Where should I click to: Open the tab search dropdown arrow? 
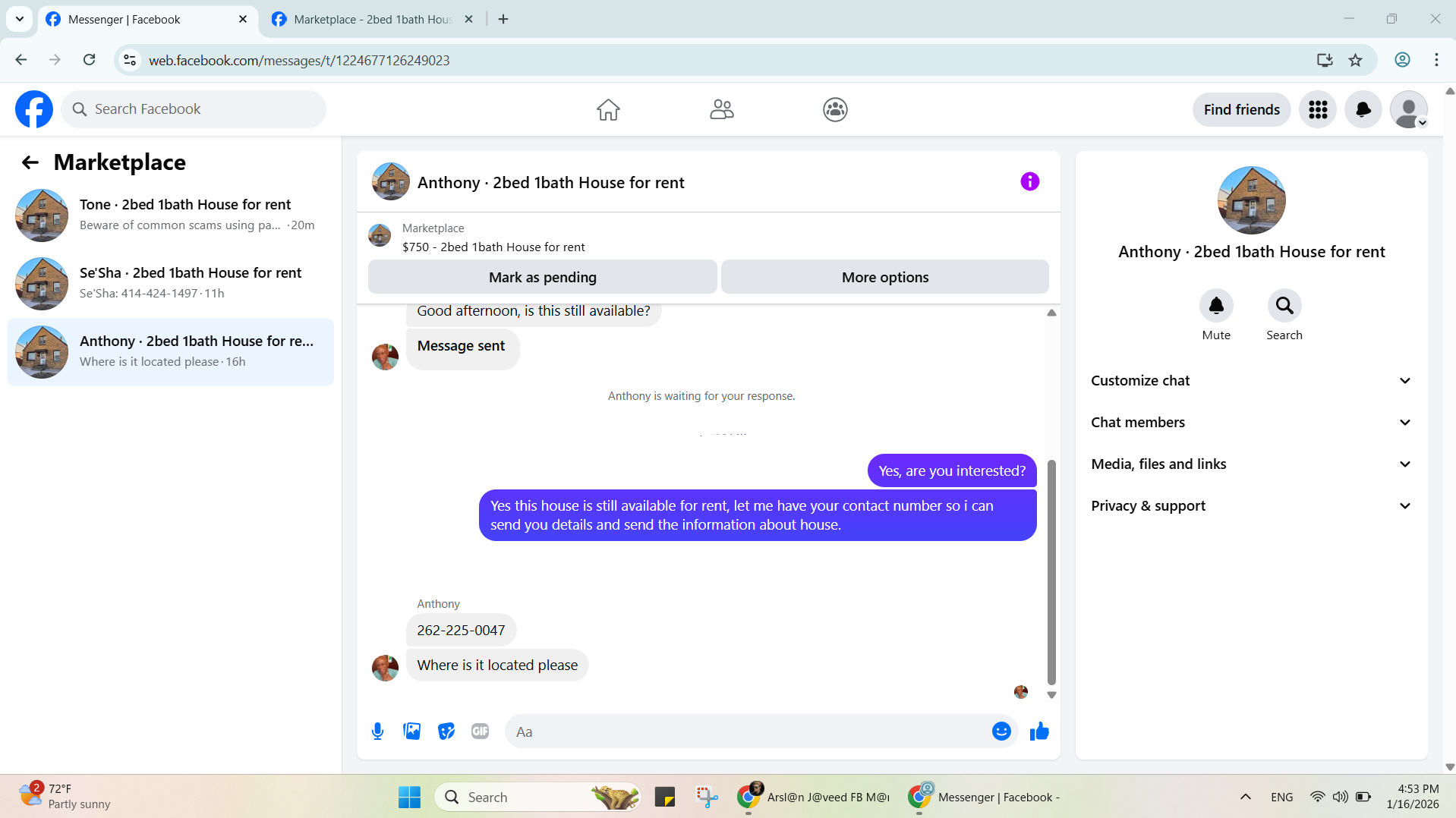click(20, 19)
